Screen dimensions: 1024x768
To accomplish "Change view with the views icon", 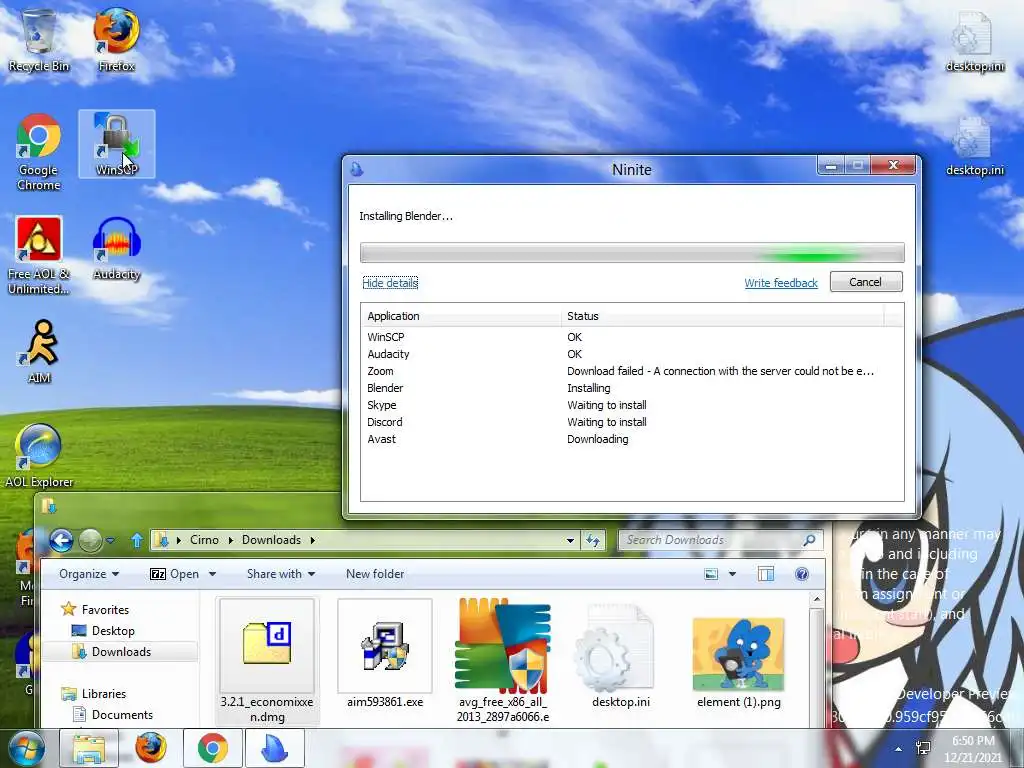I will click(711, 574).
